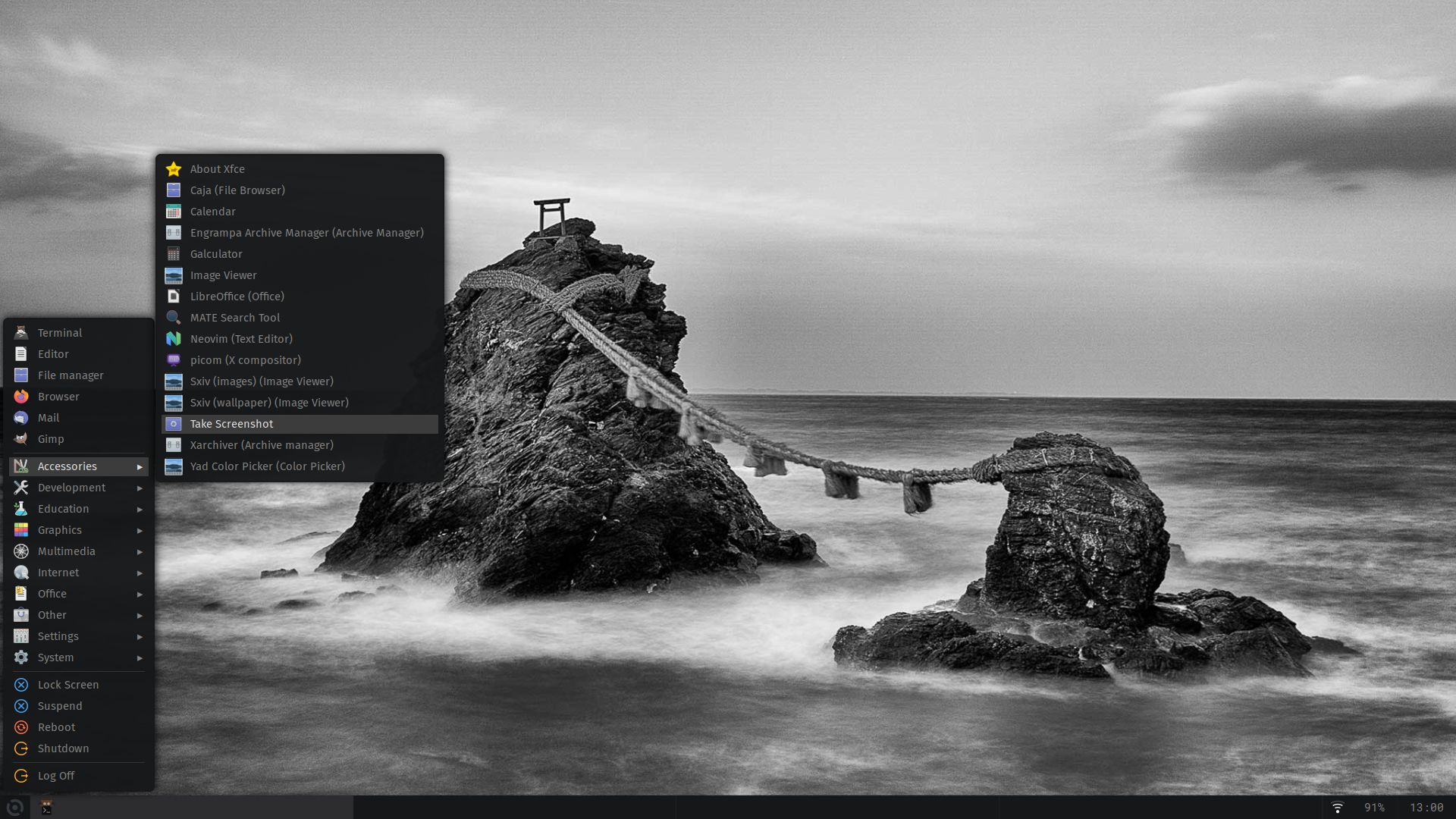
Task: Open the Settings category label
Action: coord(58,636)
